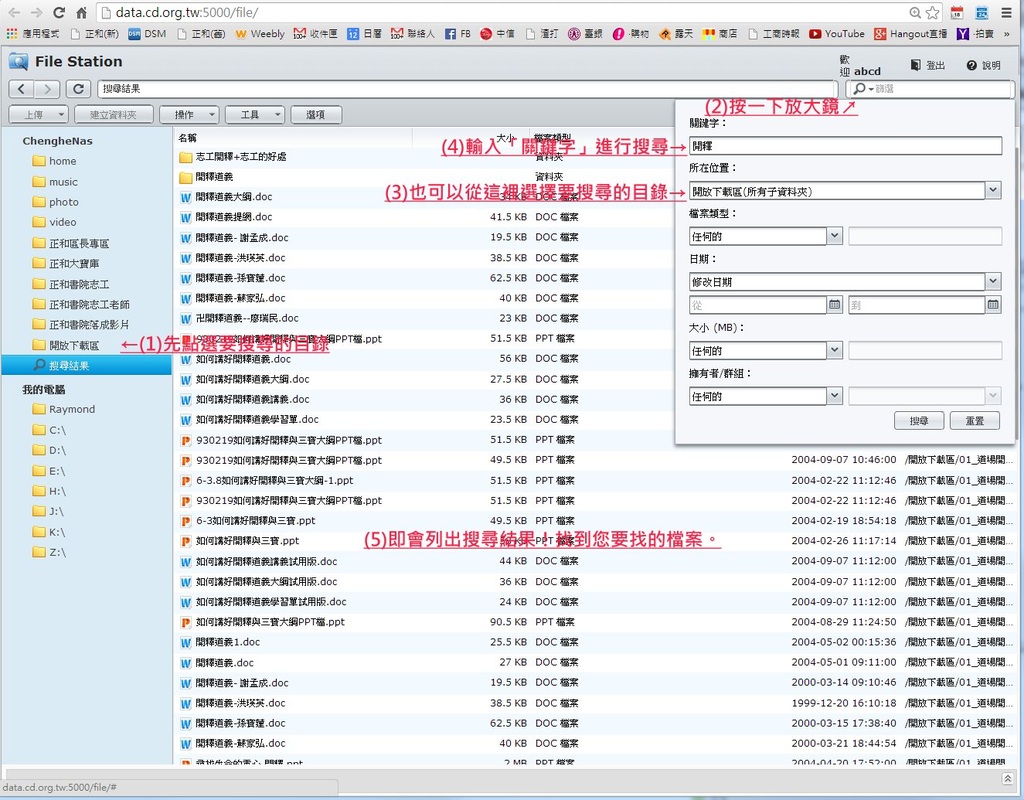The width and height of the screenshot is (1024, 800).
Task: Click the 選項 options button
Action: pyautogui.click(x=315, y=115)
